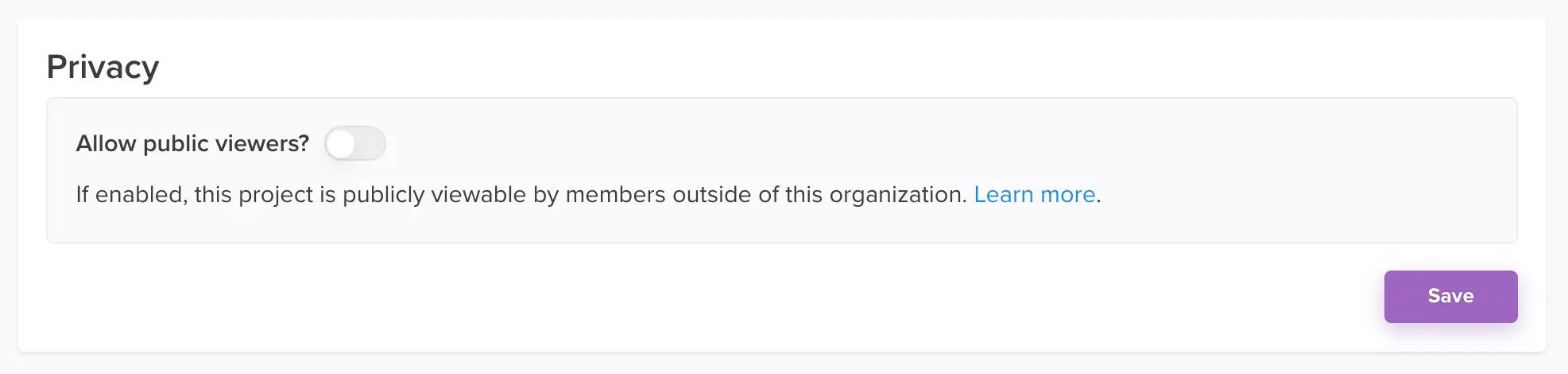Click 'Save' to confirm privacy changes

coord(1450,296)
